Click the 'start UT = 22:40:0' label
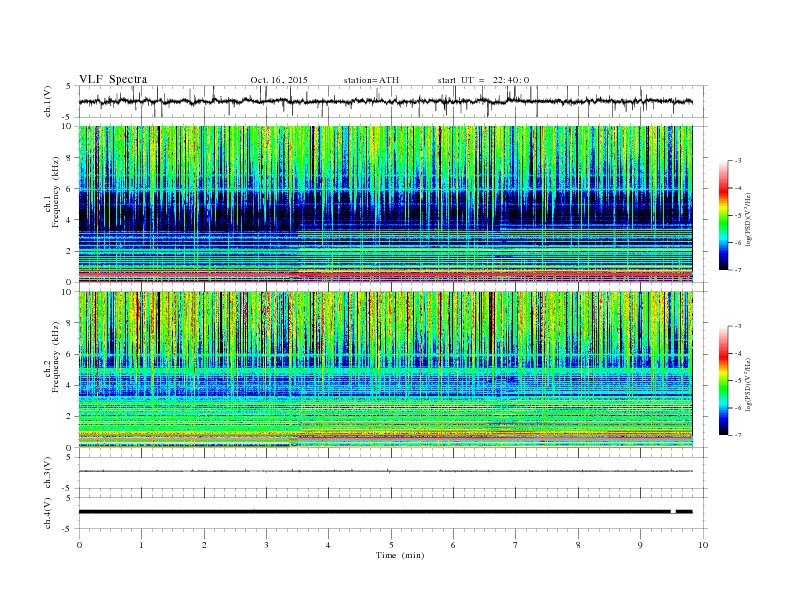The width and height of the screenshot is (792, 612). tap(483, 80)
